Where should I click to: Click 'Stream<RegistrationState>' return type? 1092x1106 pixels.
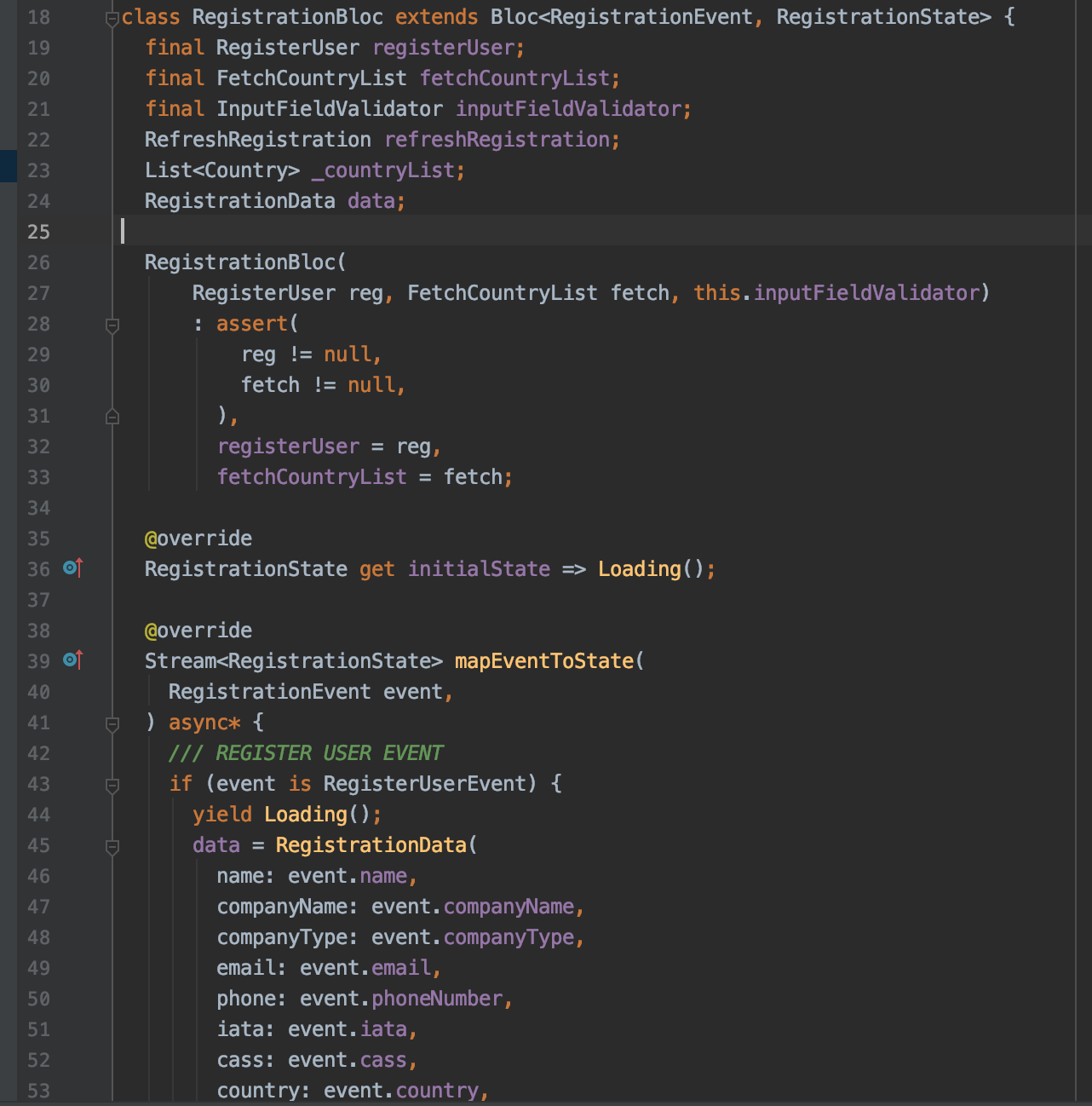point(294,661)
